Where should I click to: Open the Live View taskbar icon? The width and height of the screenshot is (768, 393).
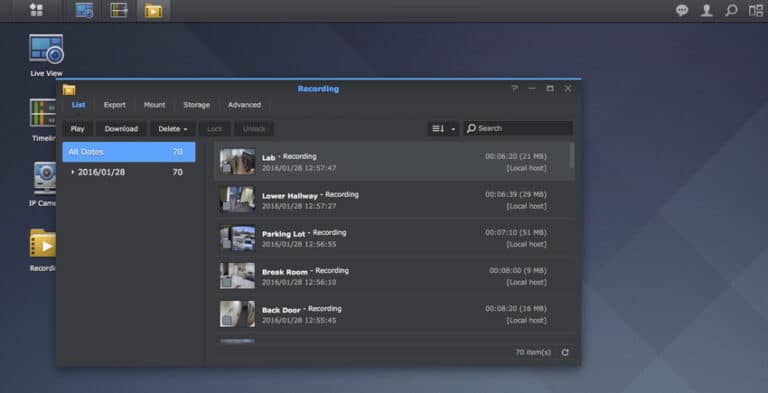coord(84,10)
